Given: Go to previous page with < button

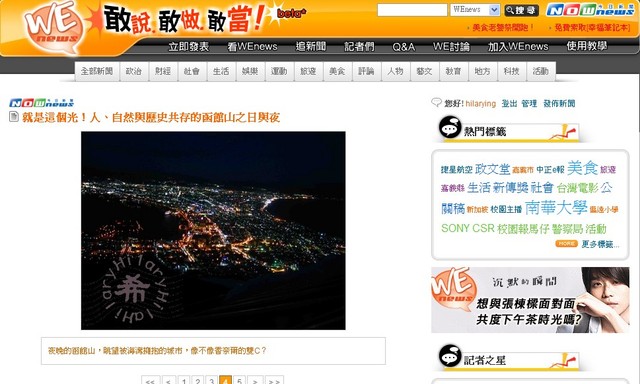Looking at the screenshot, I should tap(169, 380).
